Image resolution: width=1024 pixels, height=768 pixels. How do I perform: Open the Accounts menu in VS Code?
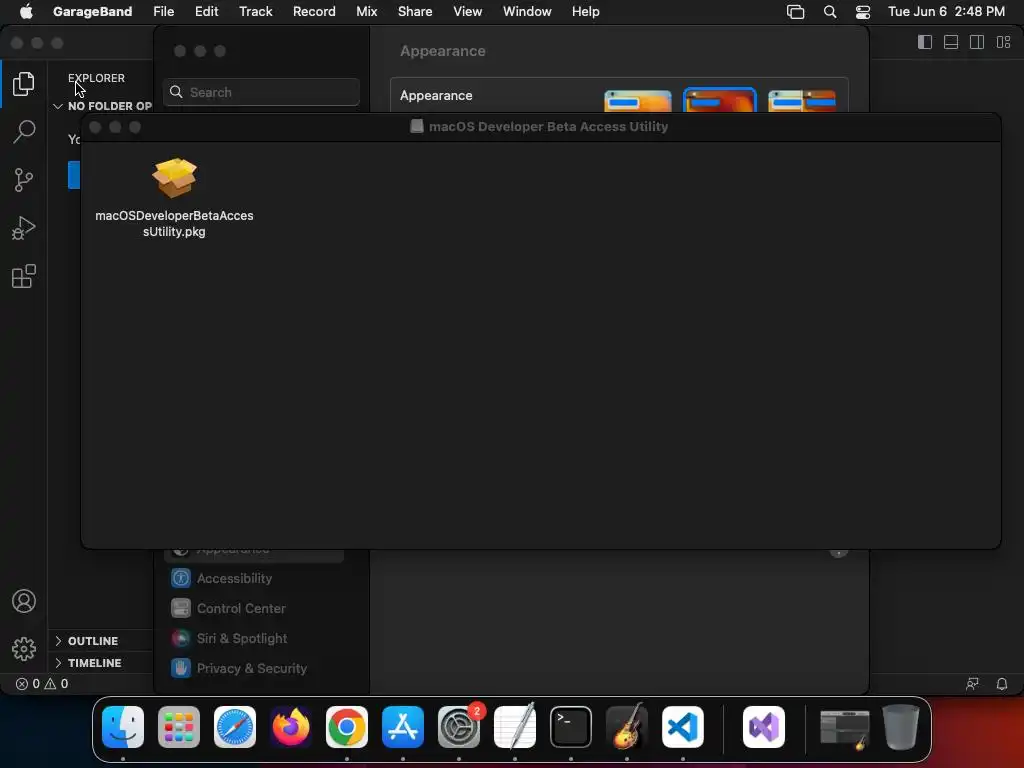[24, 601]
